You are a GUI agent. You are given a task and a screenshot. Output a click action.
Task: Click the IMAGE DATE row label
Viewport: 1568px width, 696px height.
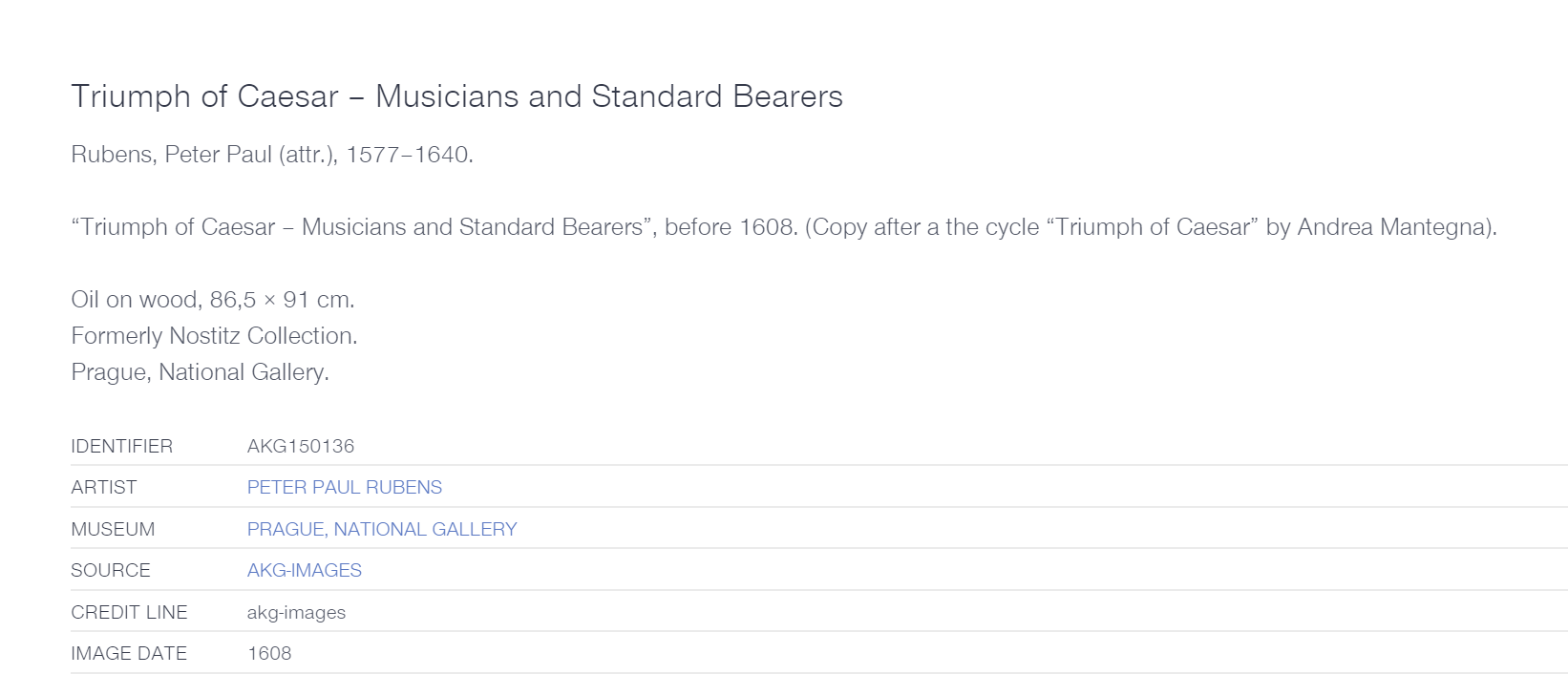click(x=129, y=653)
